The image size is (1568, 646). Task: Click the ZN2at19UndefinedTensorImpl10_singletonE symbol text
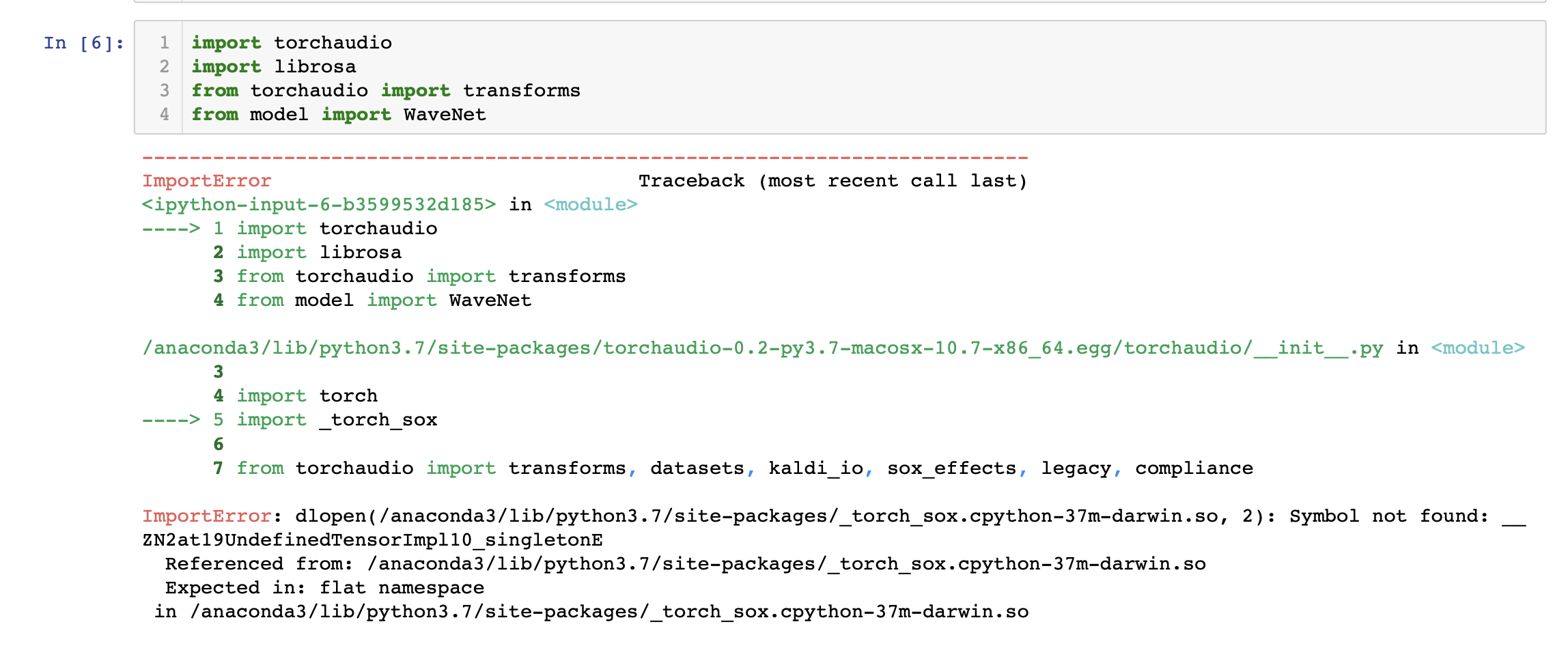pyautogui.click(x=372, y=540)
